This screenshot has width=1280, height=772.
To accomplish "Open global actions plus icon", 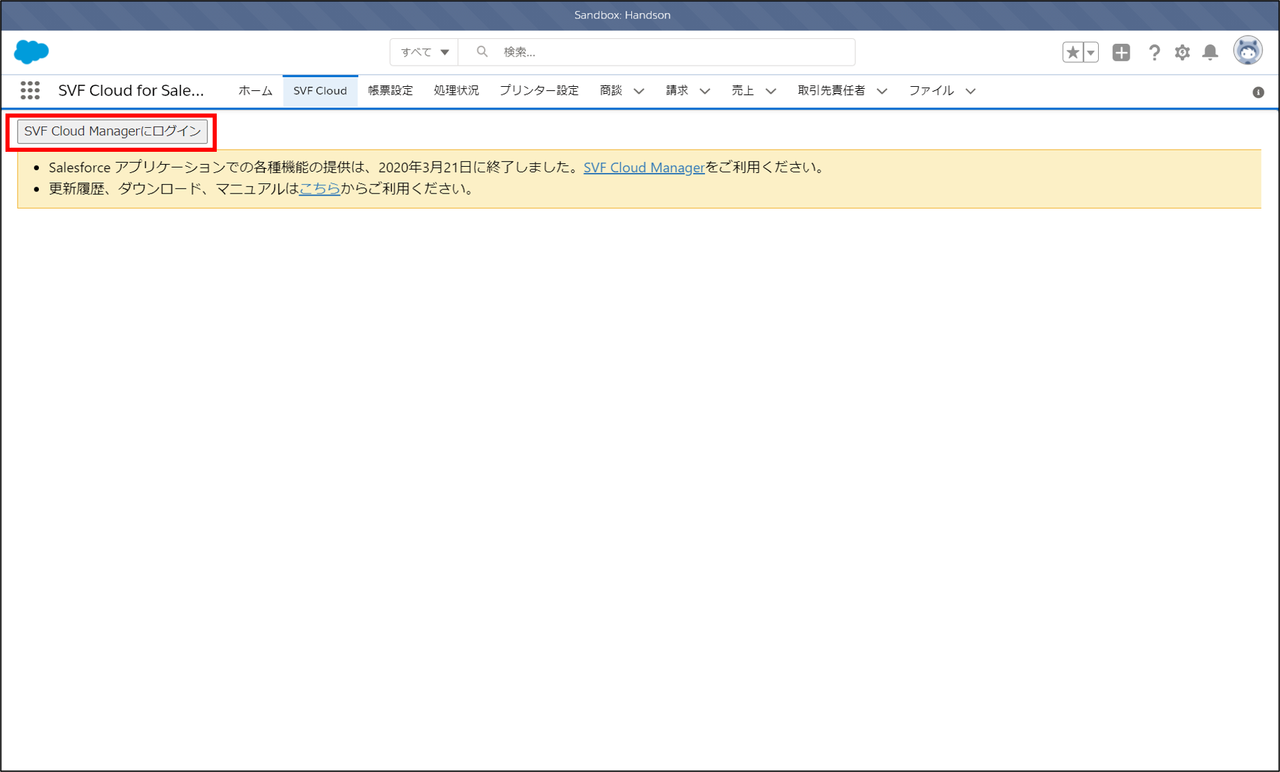I will [1122, 52].
